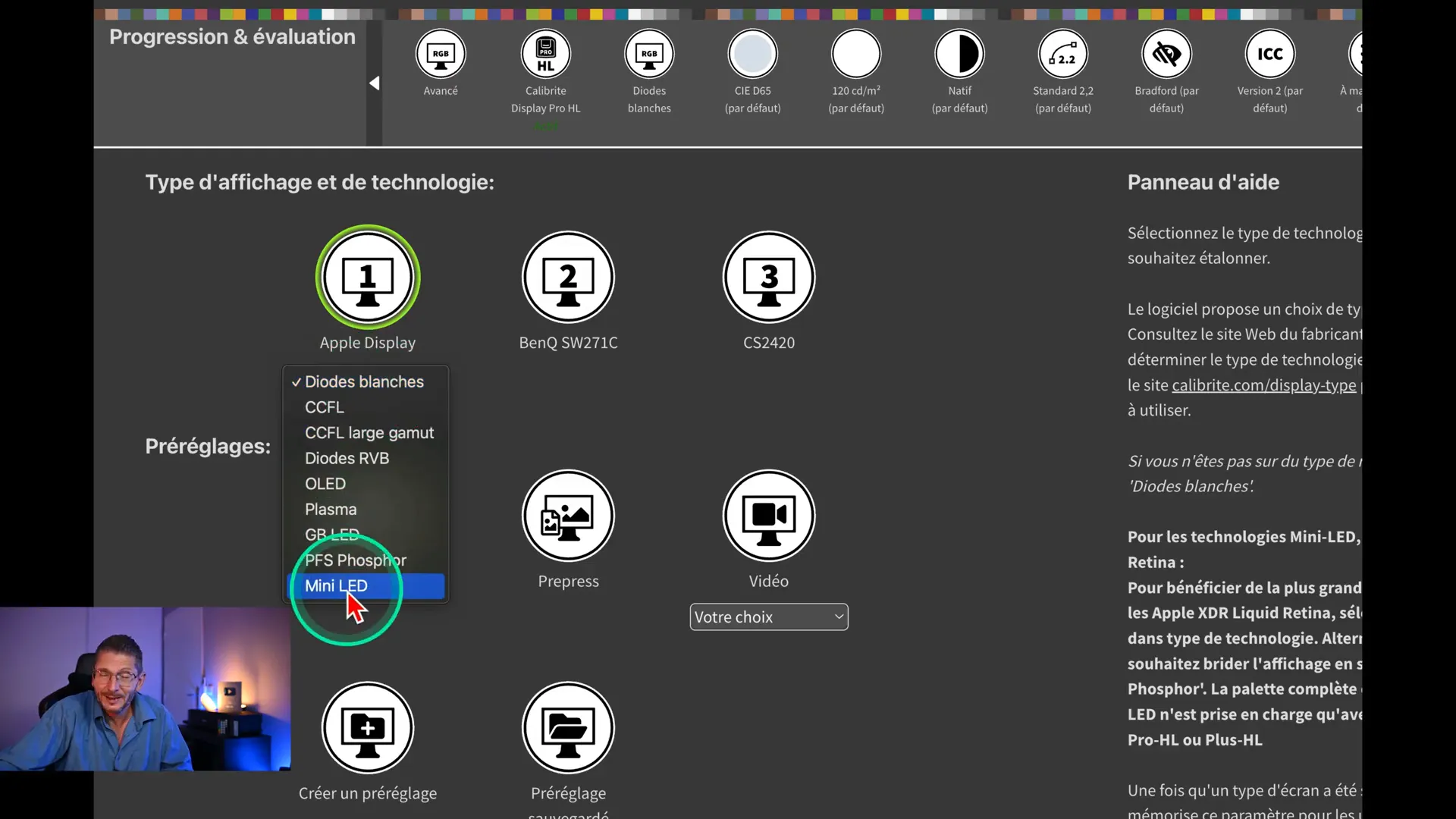The image size is (1456, 819).
Task: Select display 2 BenQ SW271C
Action: pos(568,278)
